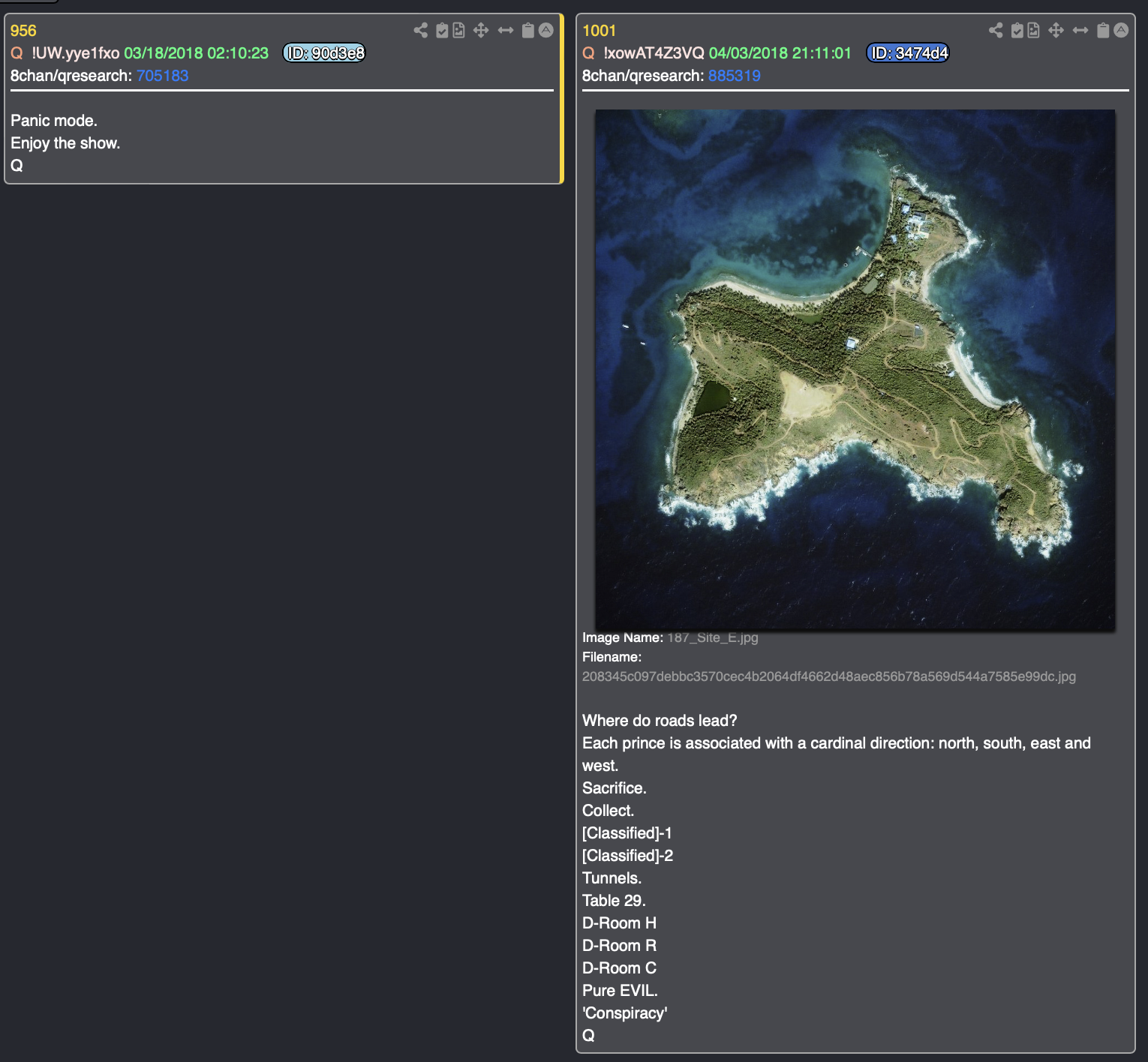Screen dimensions: 1148x1062
Task: Click the "Tunnels." line
Action: pyautogui.click(x=612, y=878)
